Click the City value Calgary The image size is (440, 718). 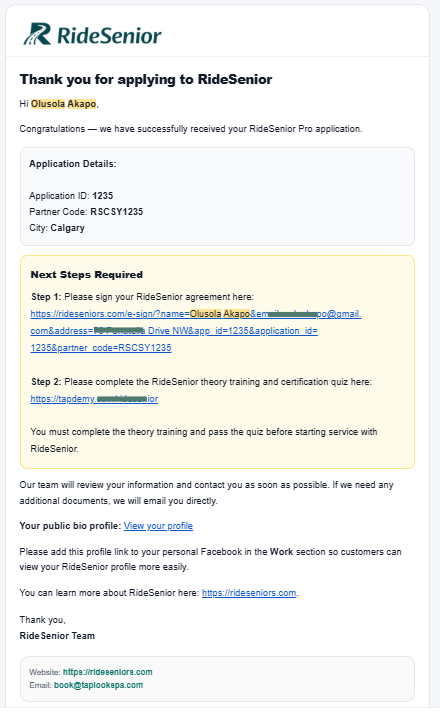tap(67, 228)
